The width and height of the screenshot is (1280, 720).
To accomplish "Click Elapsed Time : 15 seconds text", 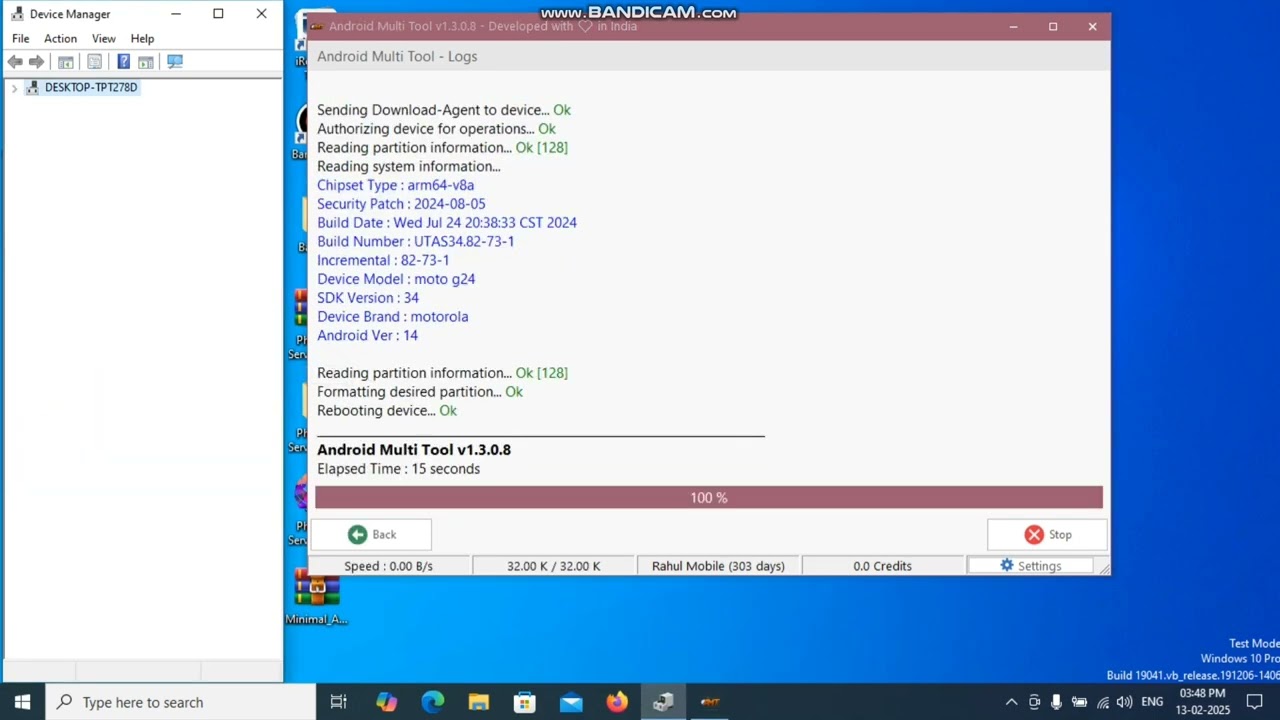I will coord(398,469).
